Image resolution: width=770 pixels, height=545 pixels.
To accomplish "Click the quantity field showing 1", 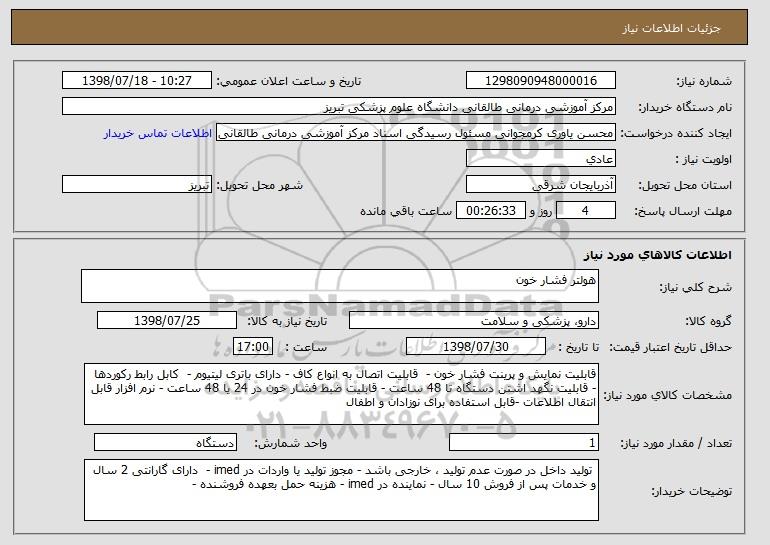I will 524,443.
